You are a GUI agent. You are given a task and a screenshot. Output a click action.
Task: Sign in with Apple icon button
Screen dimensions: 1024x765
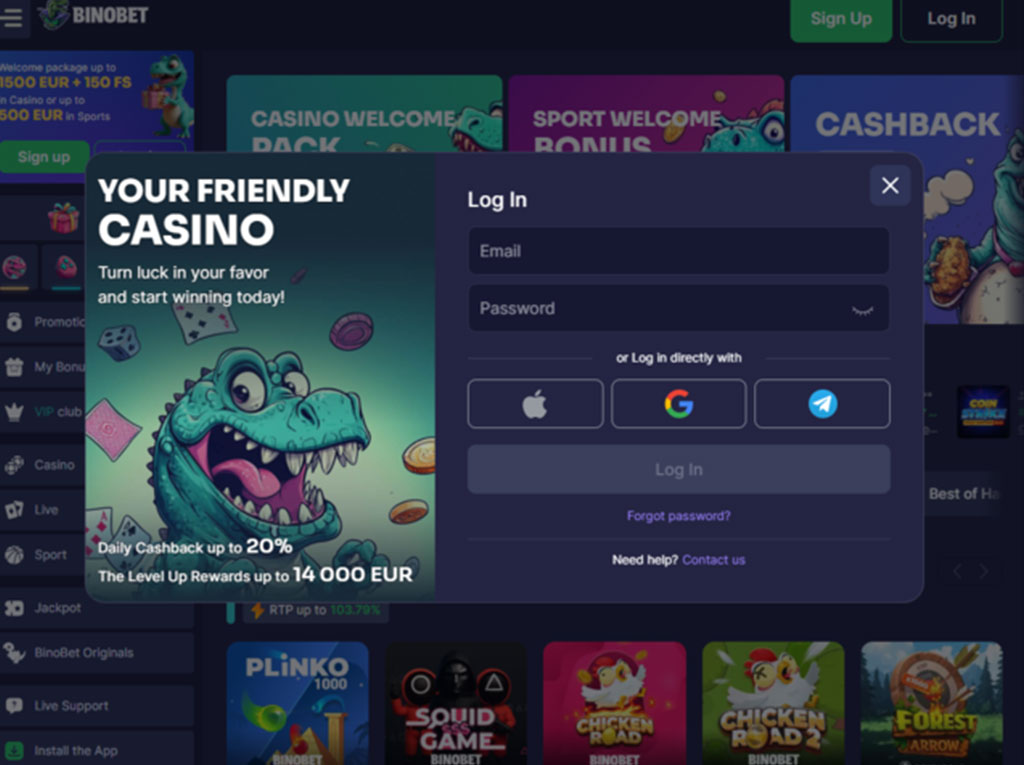click(535, 404)
